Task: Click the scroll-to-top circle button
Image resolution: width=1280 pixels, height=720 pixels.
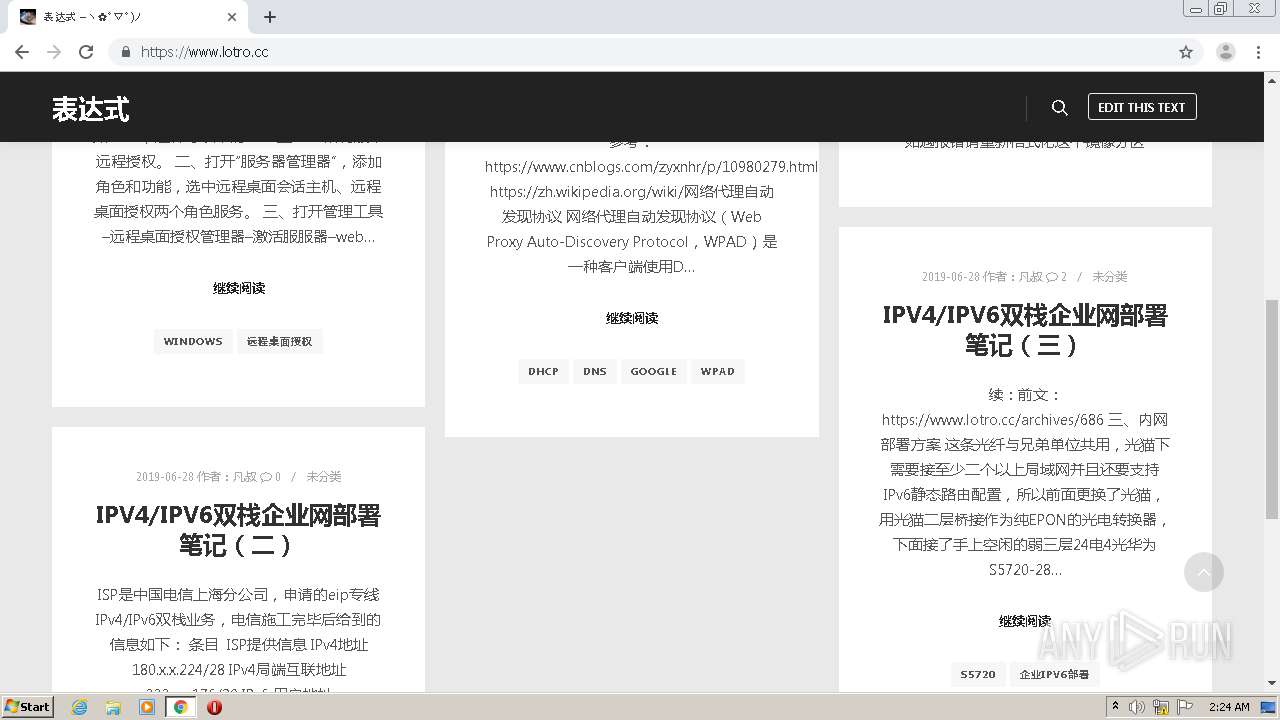Action: pos(1204,572)
